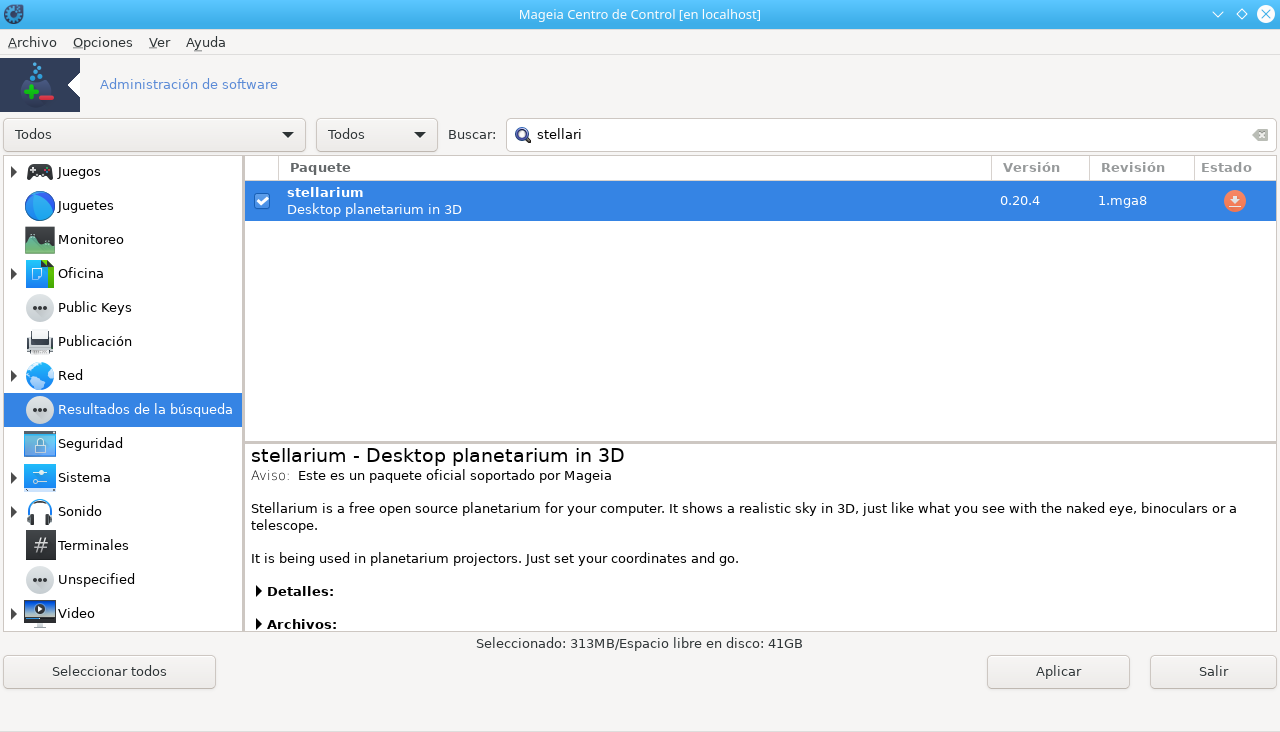This screenshot has width=1280, height=732.
Task: Select the Juguetes category label
Action: tap(86, 206)
